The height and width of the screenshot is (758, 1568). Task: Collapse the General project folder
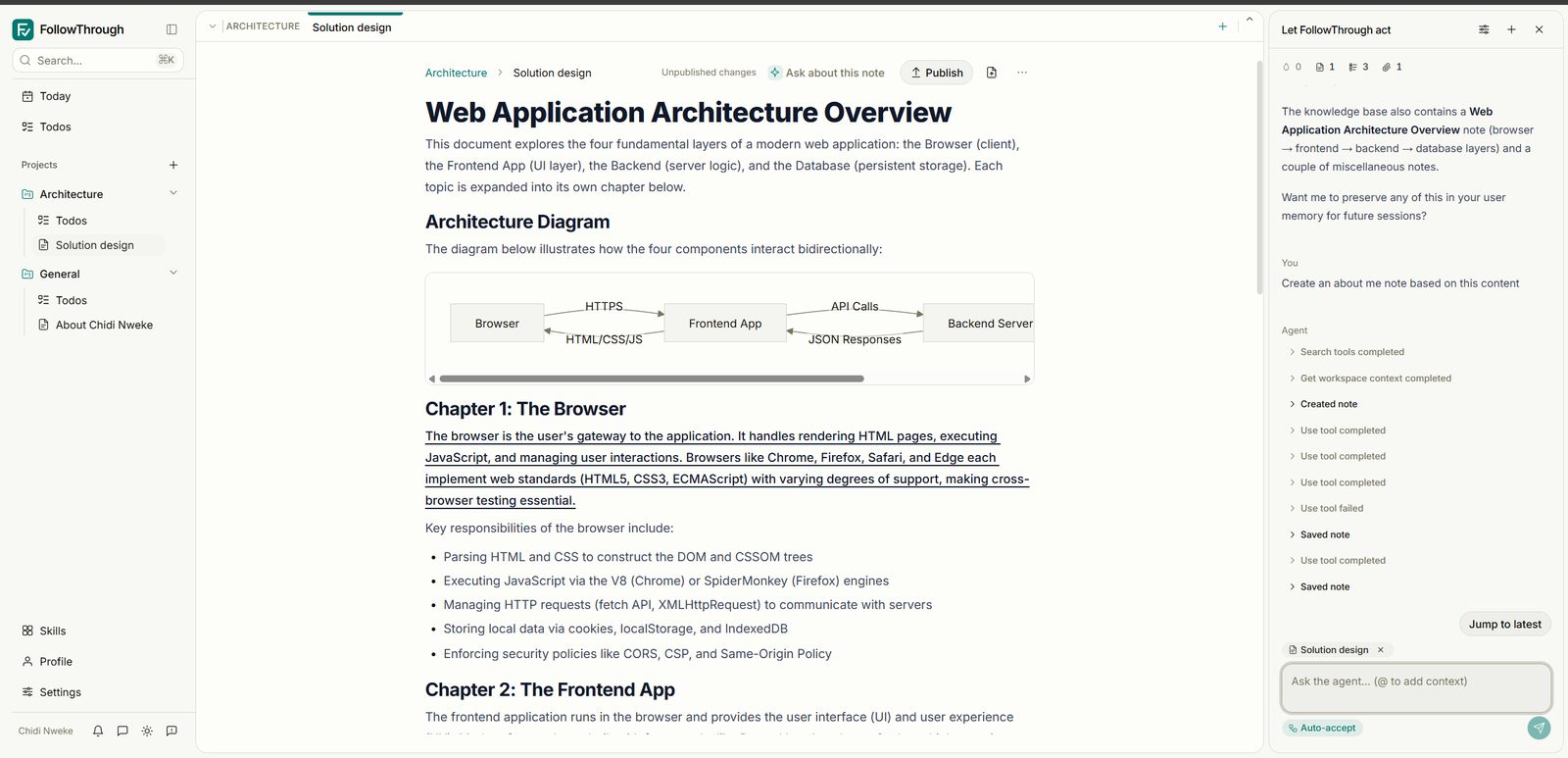173,273
